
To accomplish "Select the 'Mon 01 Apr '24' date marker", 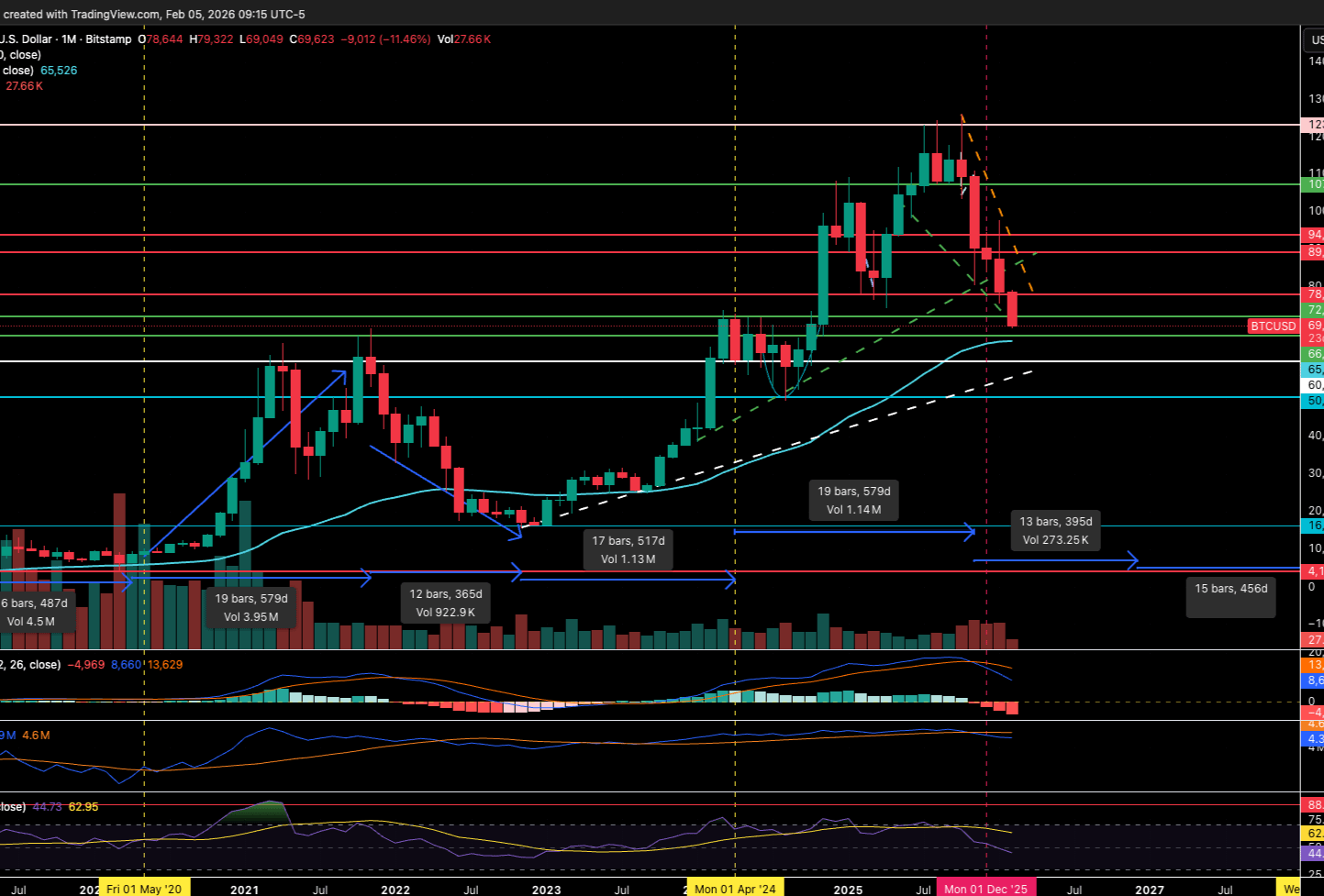I will tap(735, 889).
